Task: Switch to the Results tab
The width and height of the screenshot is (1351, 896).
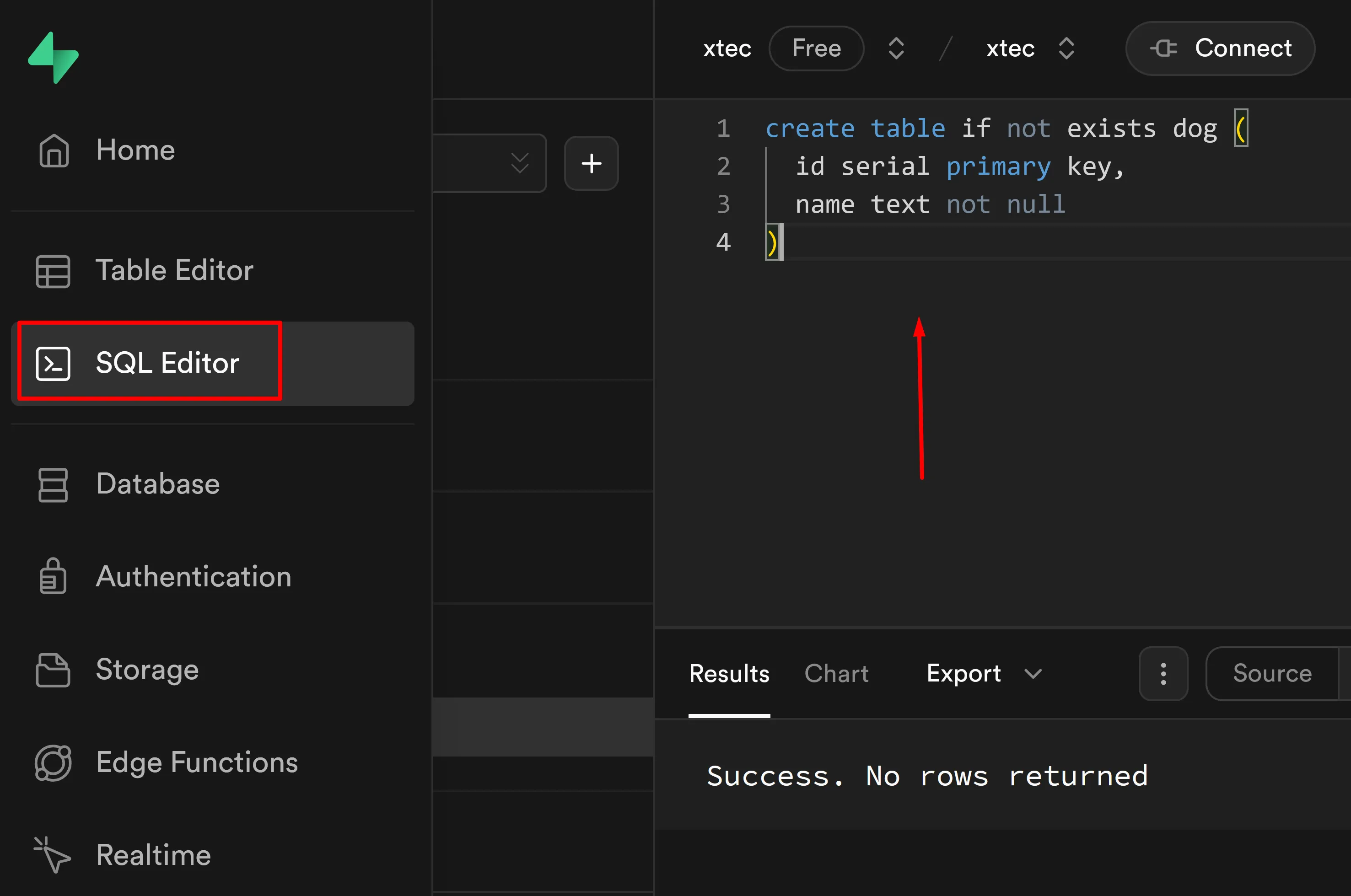Action: point(729,674)
